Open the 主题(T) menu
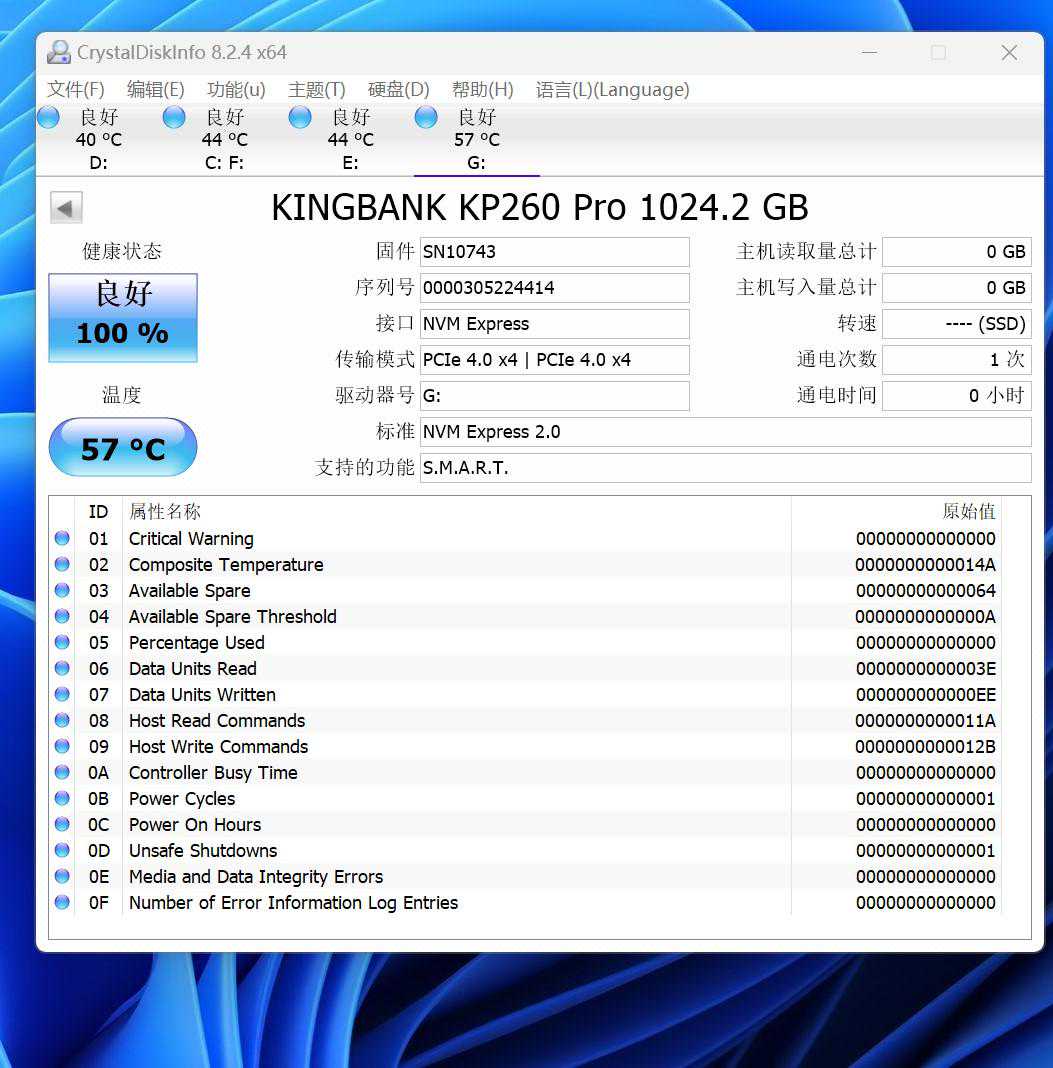The height and width of the screenshot is (1068, 1053). (317, 90)
